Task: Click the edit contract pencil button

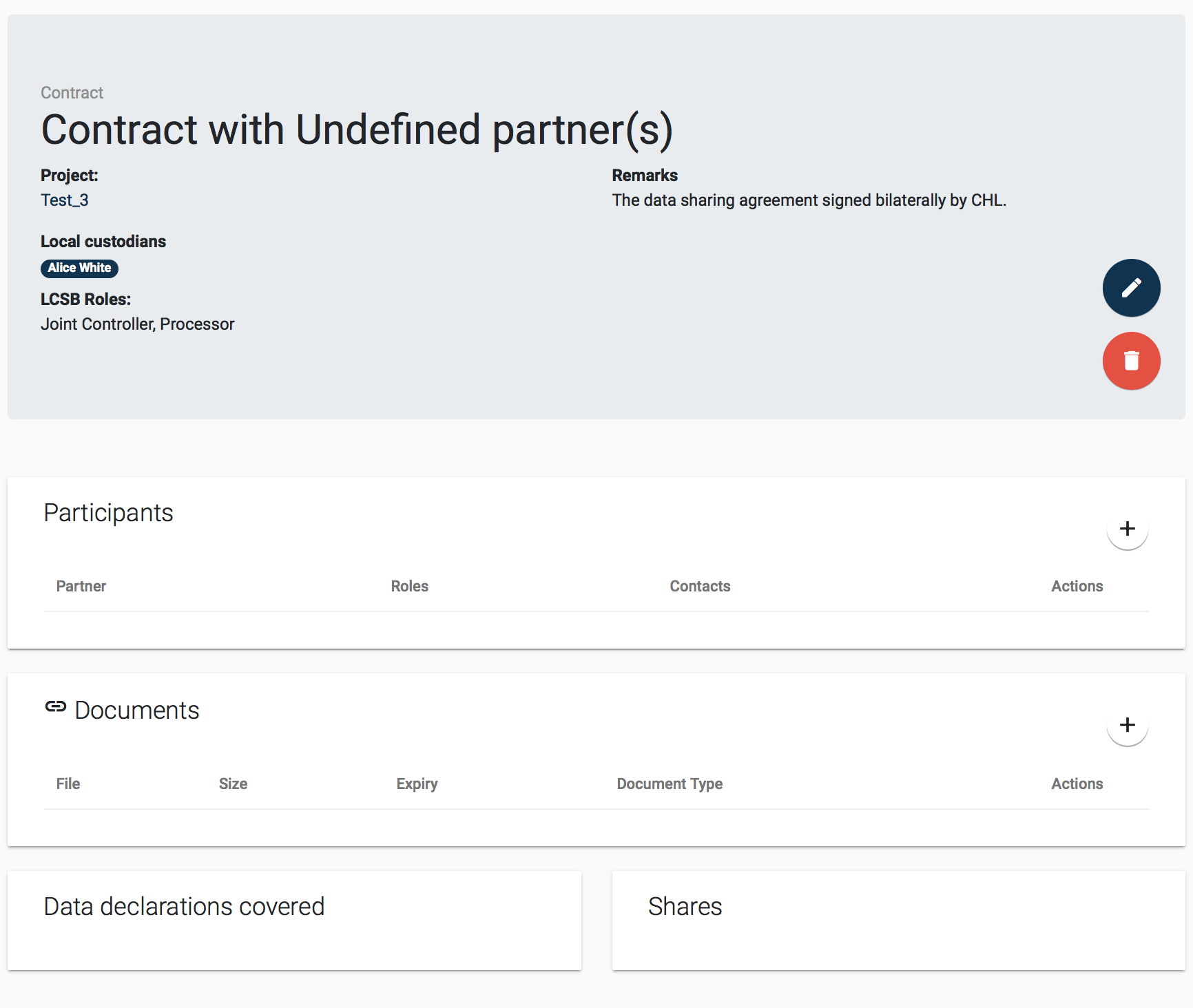Action: click(x=1131, y=288)
